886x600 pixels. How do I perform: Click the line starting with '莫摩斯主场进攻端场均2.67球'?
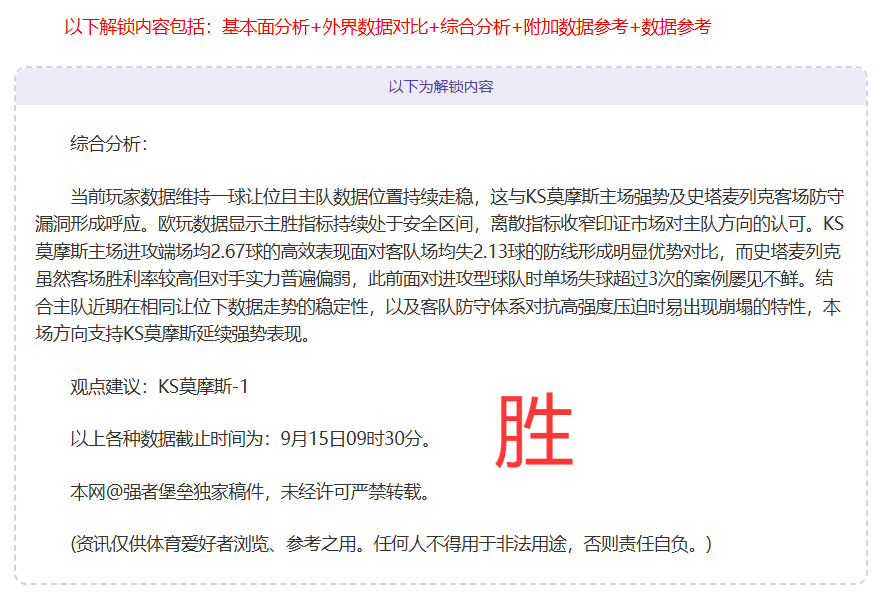438,251
